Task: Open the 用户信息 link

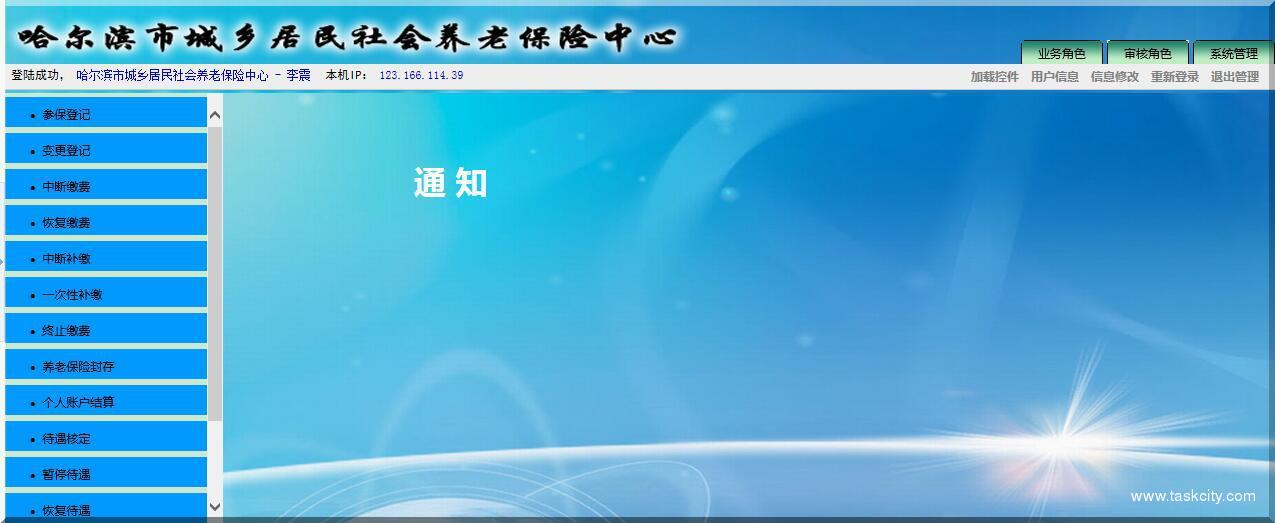Action: click(x=1054, y=77)
